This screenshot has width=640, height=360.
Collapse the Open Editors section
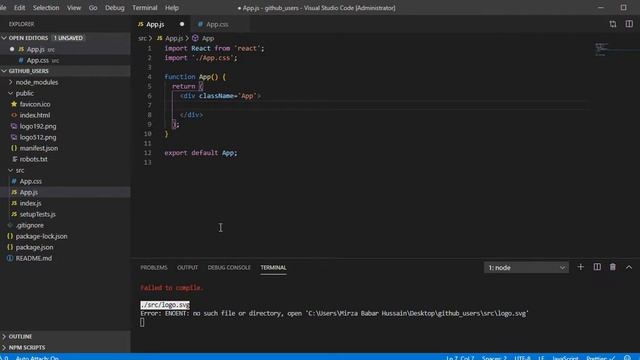coord(65,38)
